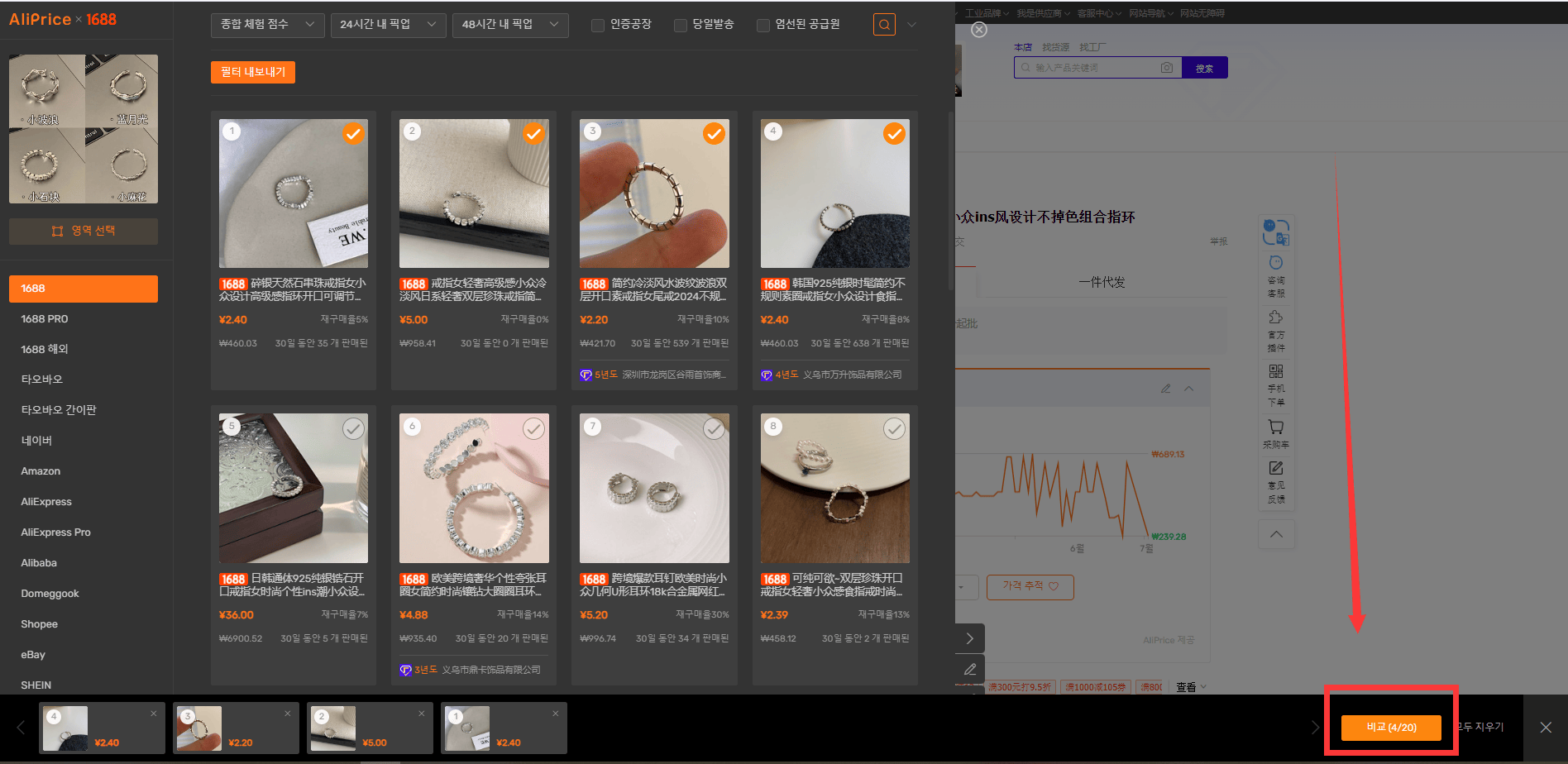1568x764 pixels.
Task: Remove the ¥2.20 item from compare tray
Action: pos(288,714)
